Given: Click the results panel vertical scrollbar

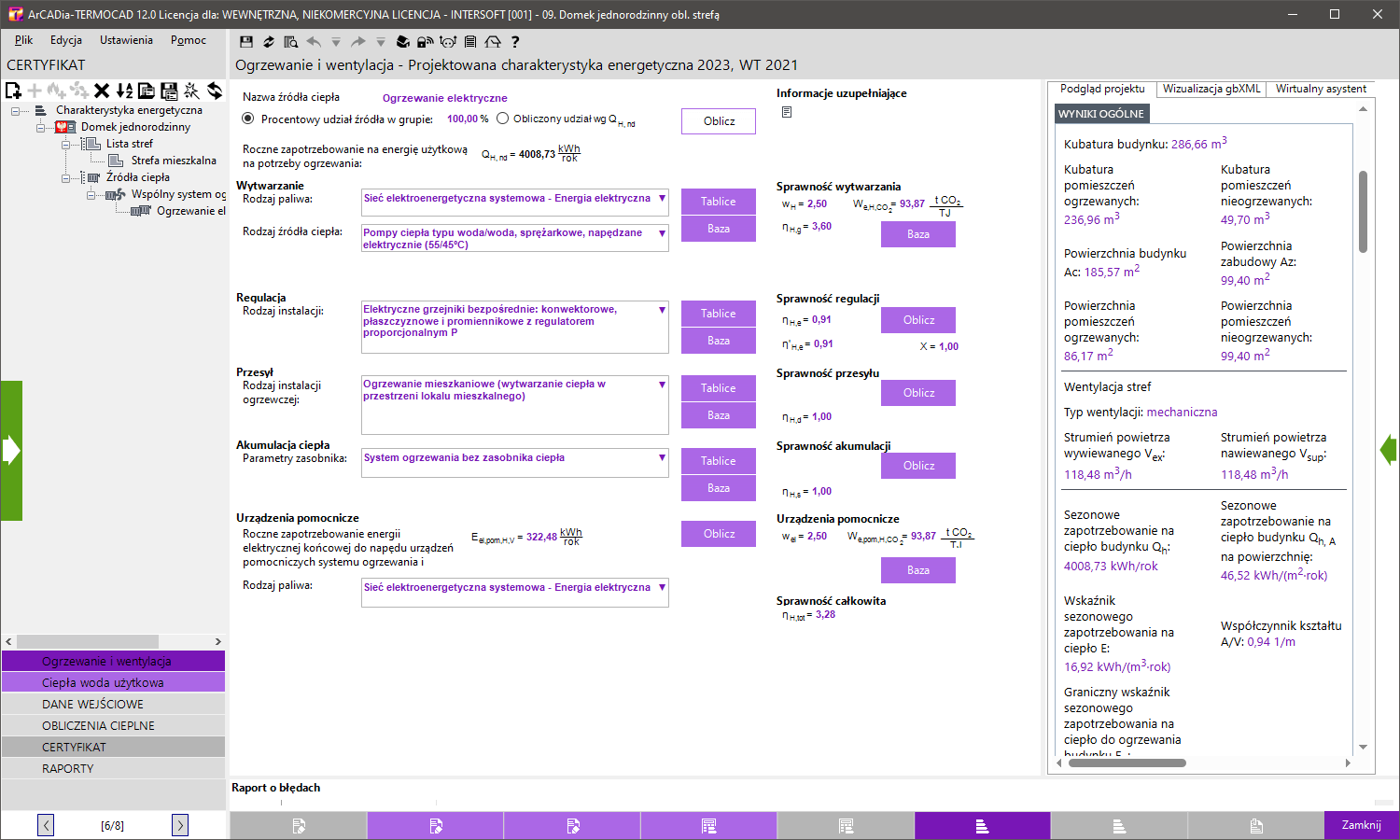Looking at the screenshot, I should (x=1363, y=211).
